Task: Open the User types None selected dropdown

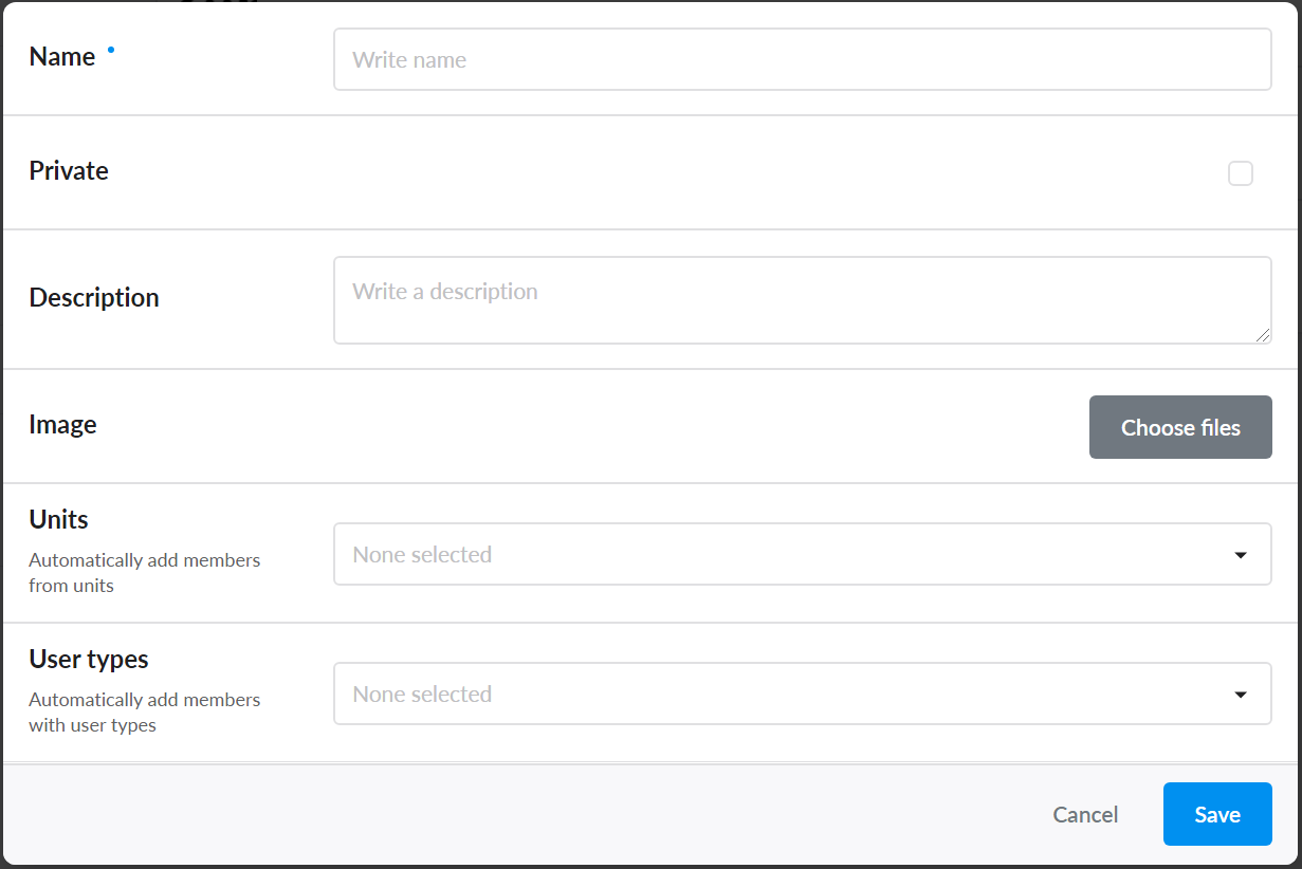Action: pos(802,693)
